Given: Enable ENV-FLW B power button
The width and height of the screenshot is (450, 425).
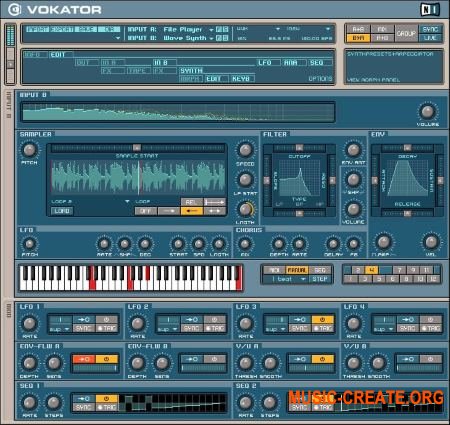Looking at the screenshot, I should (x=215, y=359).
